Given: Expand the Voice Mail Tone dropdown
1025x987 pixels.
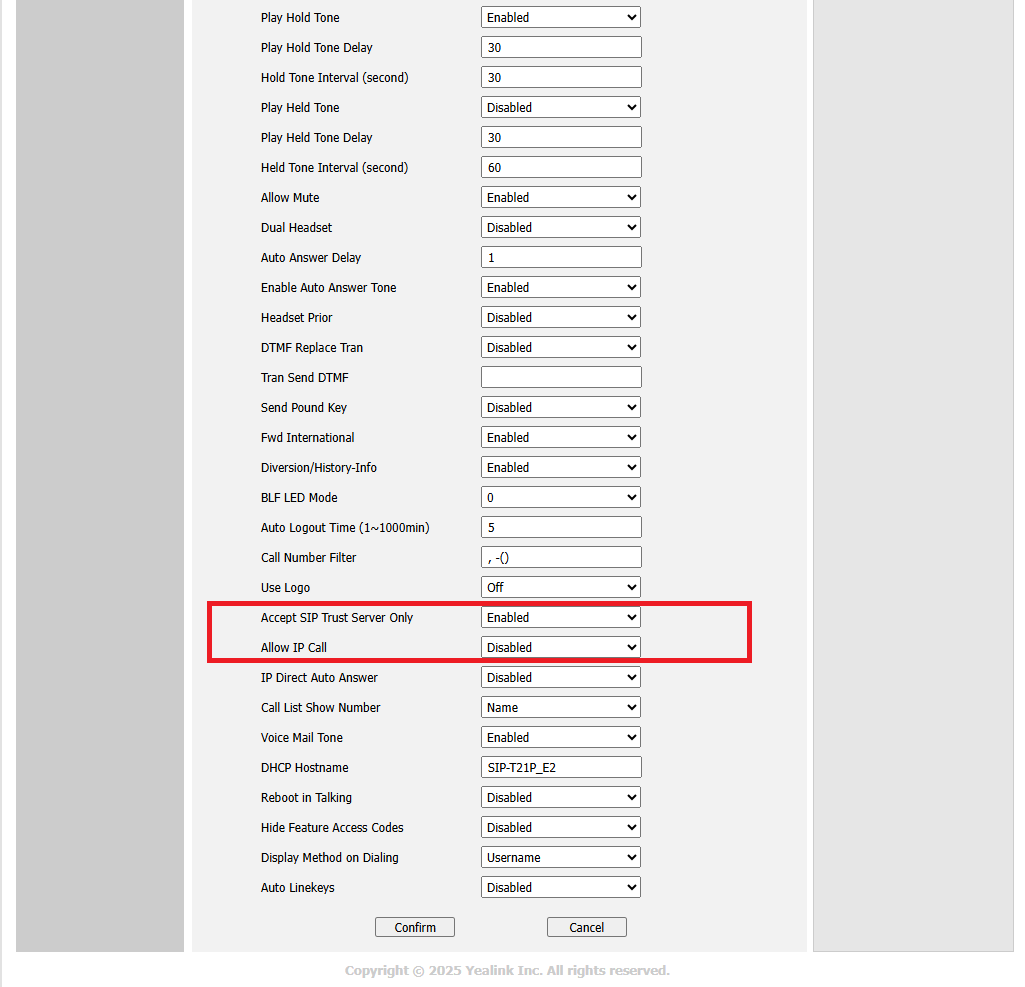Looking at the screenshot, I should pos(560,737).
